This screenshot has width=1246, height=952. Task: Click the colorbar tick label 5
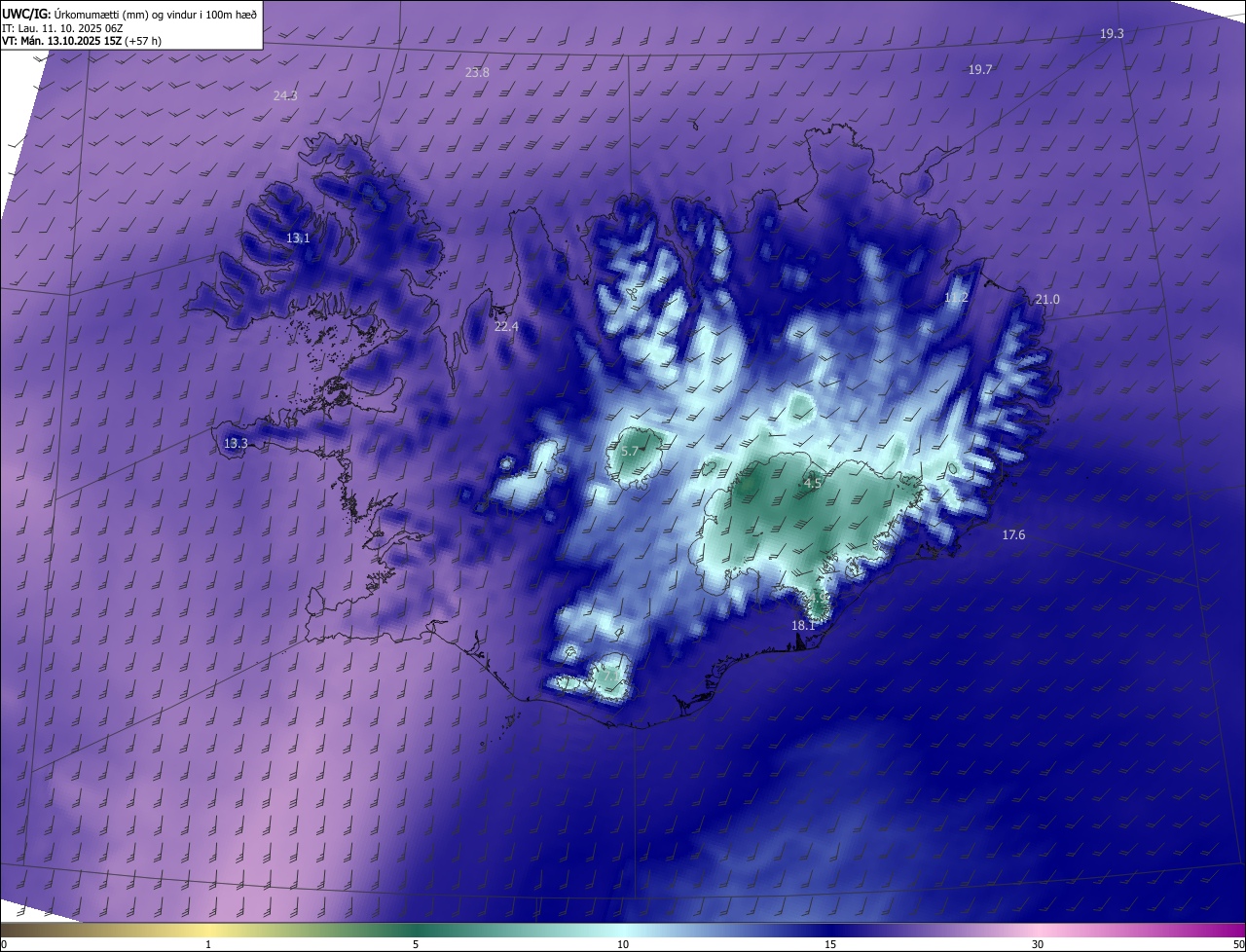pos(416,945)
